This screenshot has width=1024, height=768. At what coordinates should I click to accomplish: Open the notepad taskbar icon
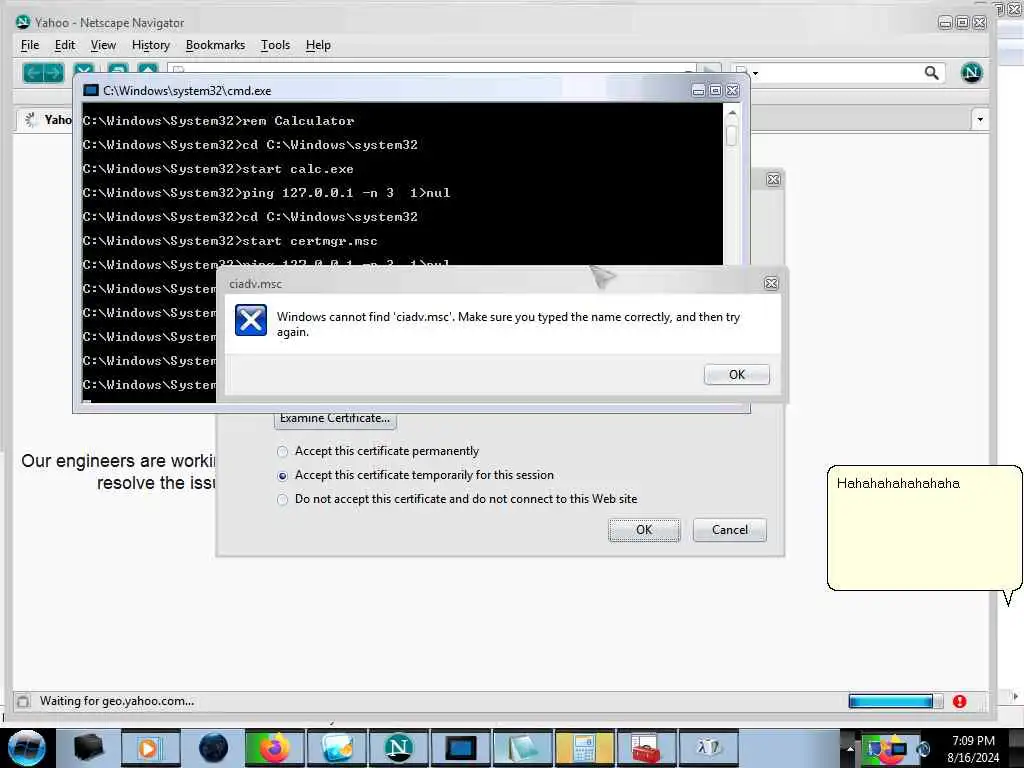(522, 748)
